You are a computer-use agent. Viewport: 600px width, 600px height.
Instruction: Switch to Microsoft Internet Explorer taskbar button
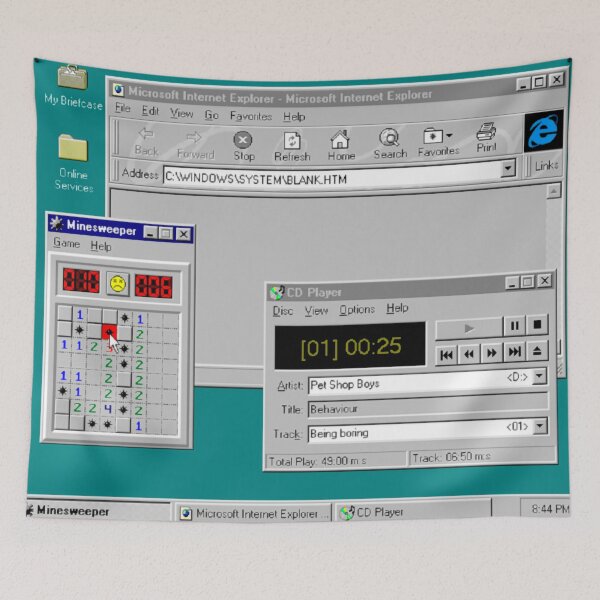click(253, 513)
